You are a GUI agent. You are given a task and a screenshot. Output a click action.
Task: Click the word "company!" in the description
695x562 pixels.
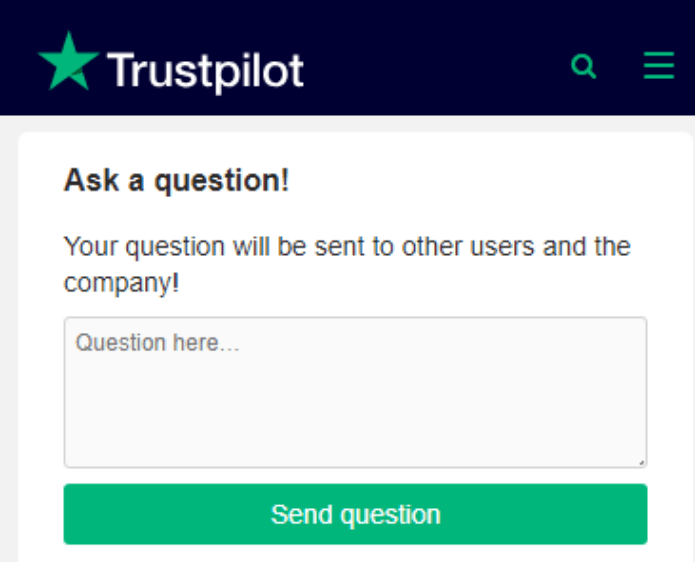(x=121, y=283)
